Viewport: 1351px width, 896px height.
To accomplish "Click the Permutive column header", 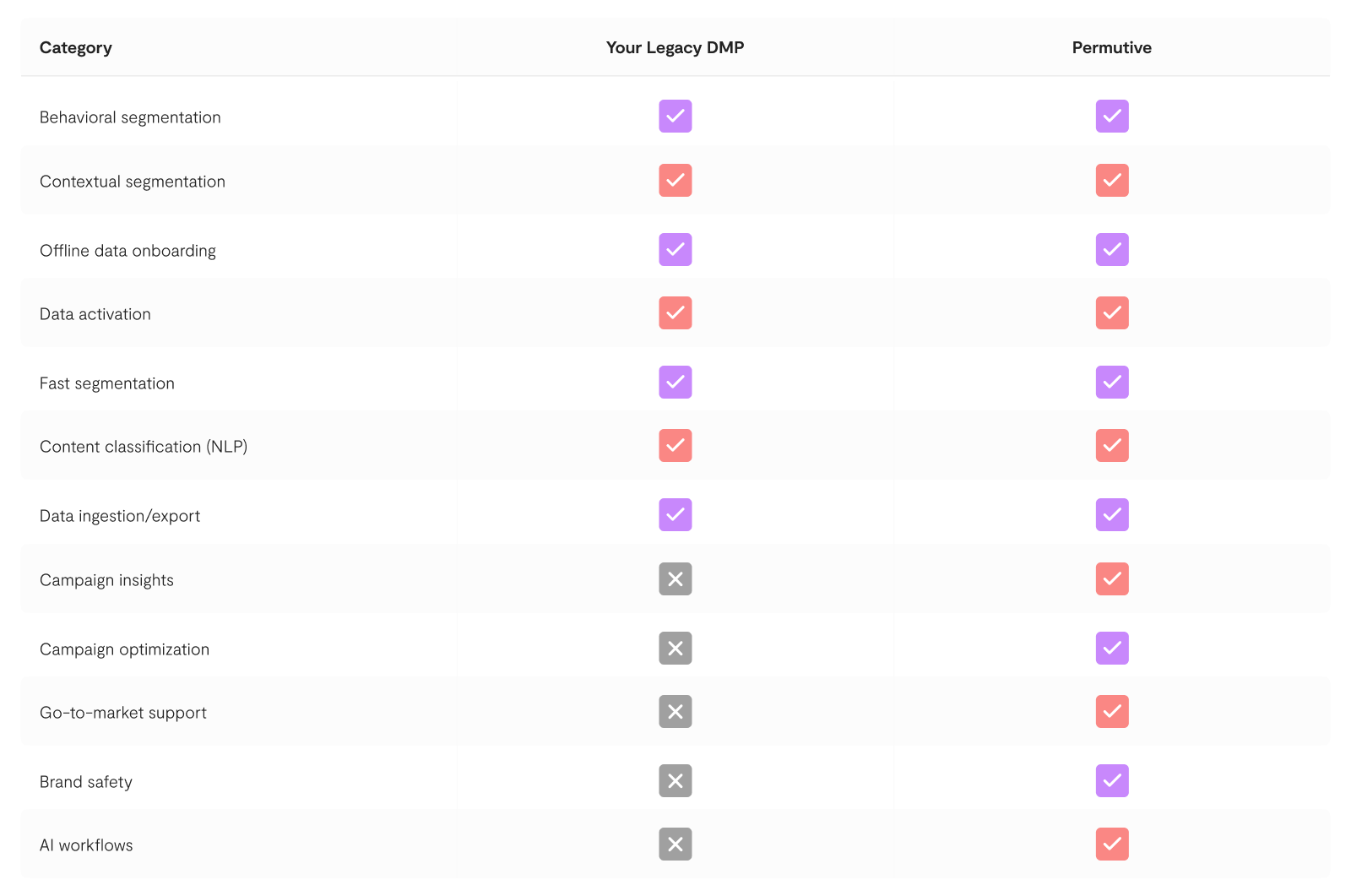I will click(1112, 48).
